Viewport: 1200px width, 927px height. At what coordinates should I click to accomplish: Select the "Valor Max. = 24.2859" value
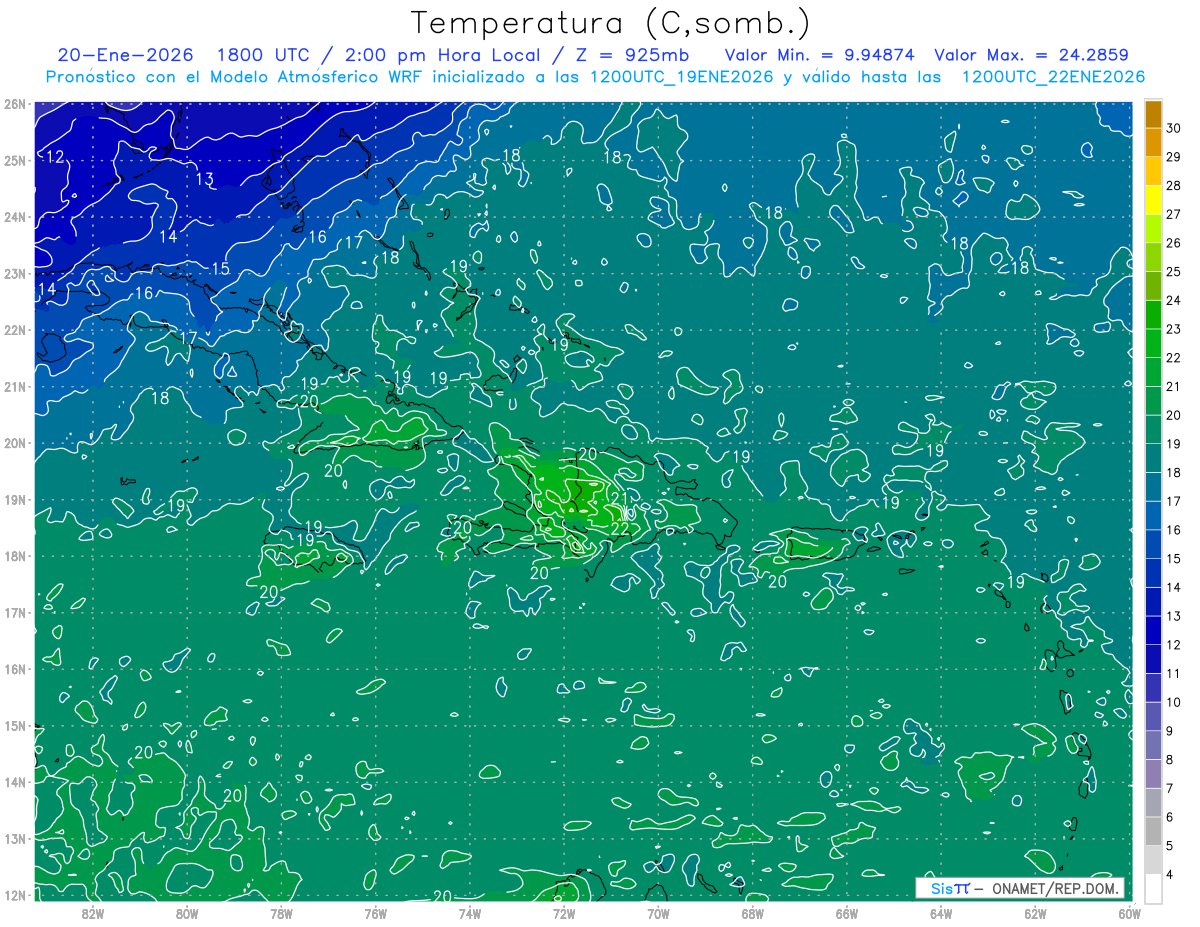pyautogui.click(x=1032, y=55)
